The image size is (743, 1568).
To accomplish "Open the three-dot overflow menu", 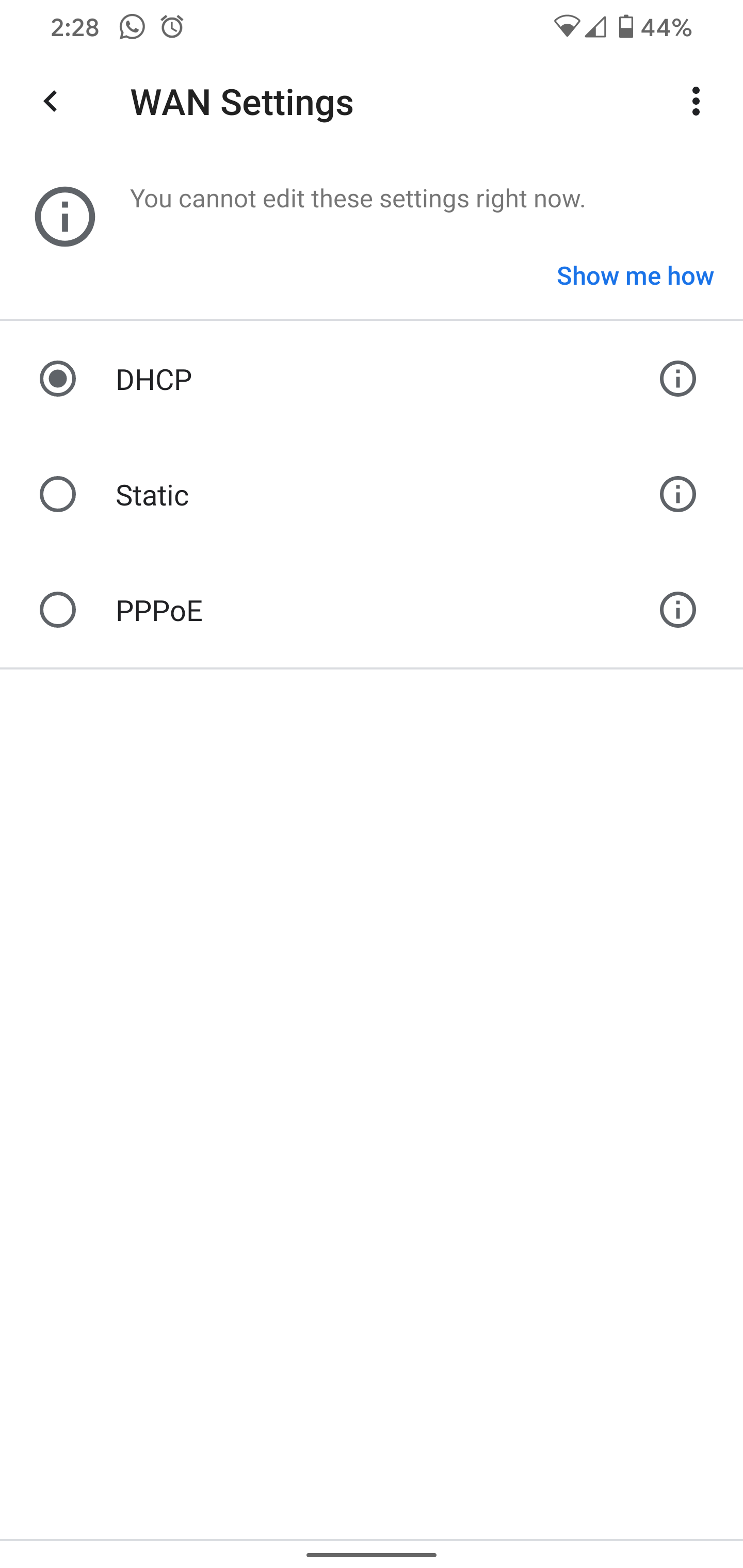I will (x=696, y=102).
